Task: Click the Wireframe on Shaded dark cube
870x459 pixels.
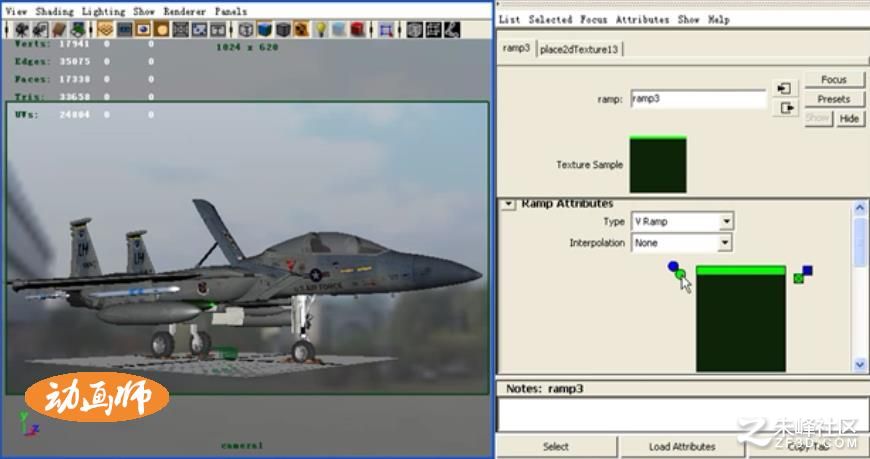Action: (283, 30)
